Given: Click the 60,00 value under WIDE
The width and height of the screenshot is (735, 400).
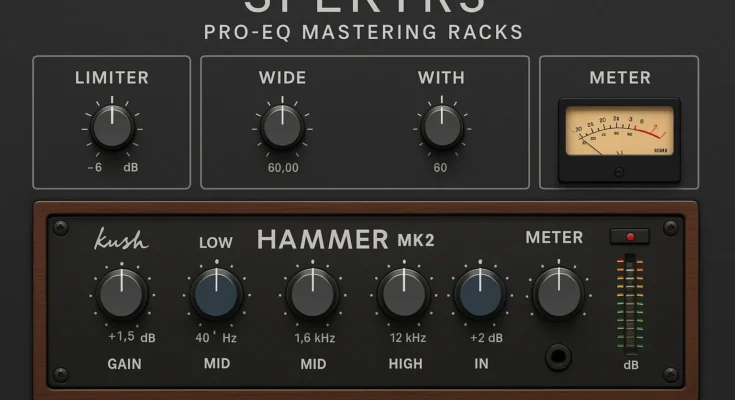Looking at the screenshot, I should point(283,167).
